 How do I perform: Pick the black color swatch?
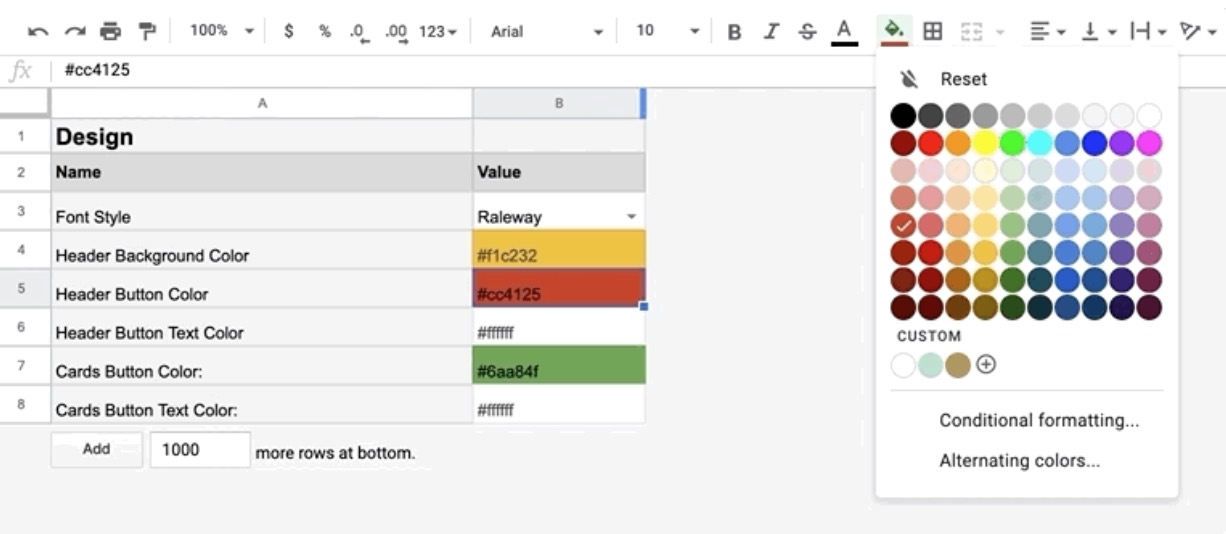903,116
